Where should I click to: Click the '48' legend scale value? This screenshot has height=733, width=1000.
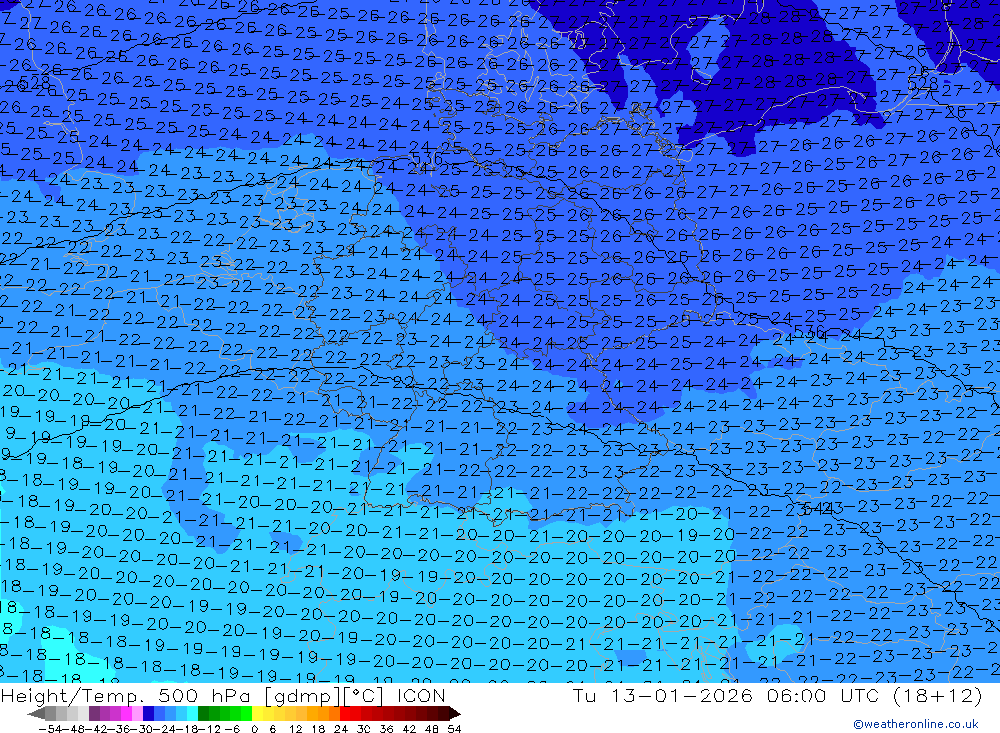point(432,729)
